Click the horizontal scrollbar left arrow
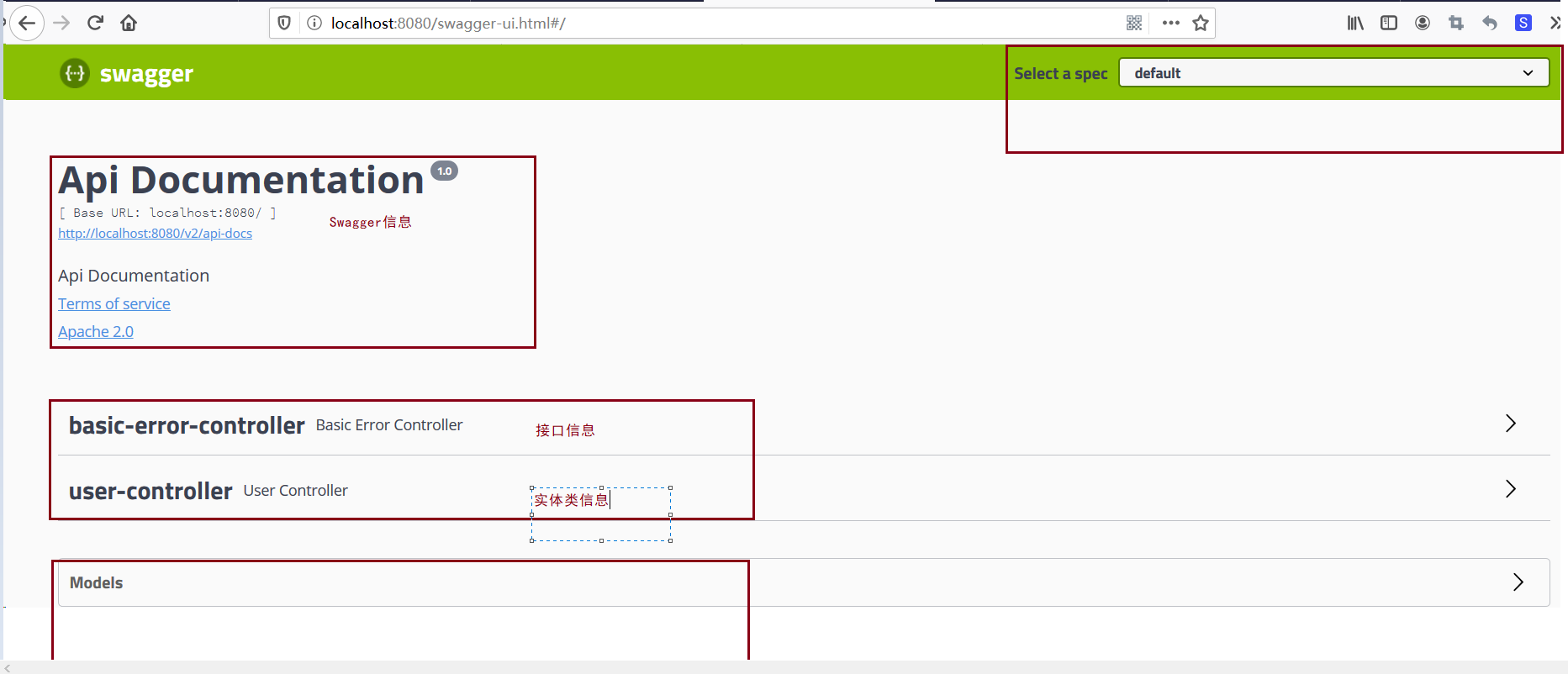 (x=8, y=667)
